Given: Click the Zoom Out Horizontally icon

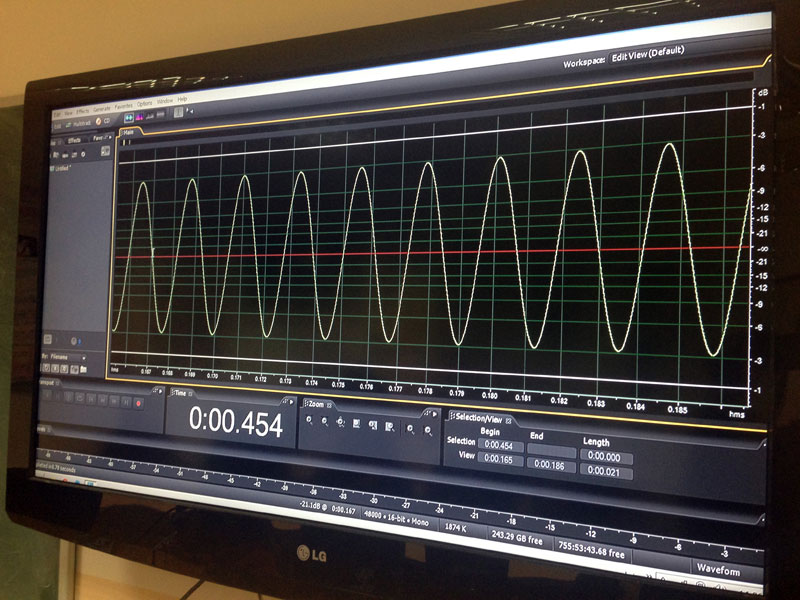Looking at the screenshot, I should 324,421.
